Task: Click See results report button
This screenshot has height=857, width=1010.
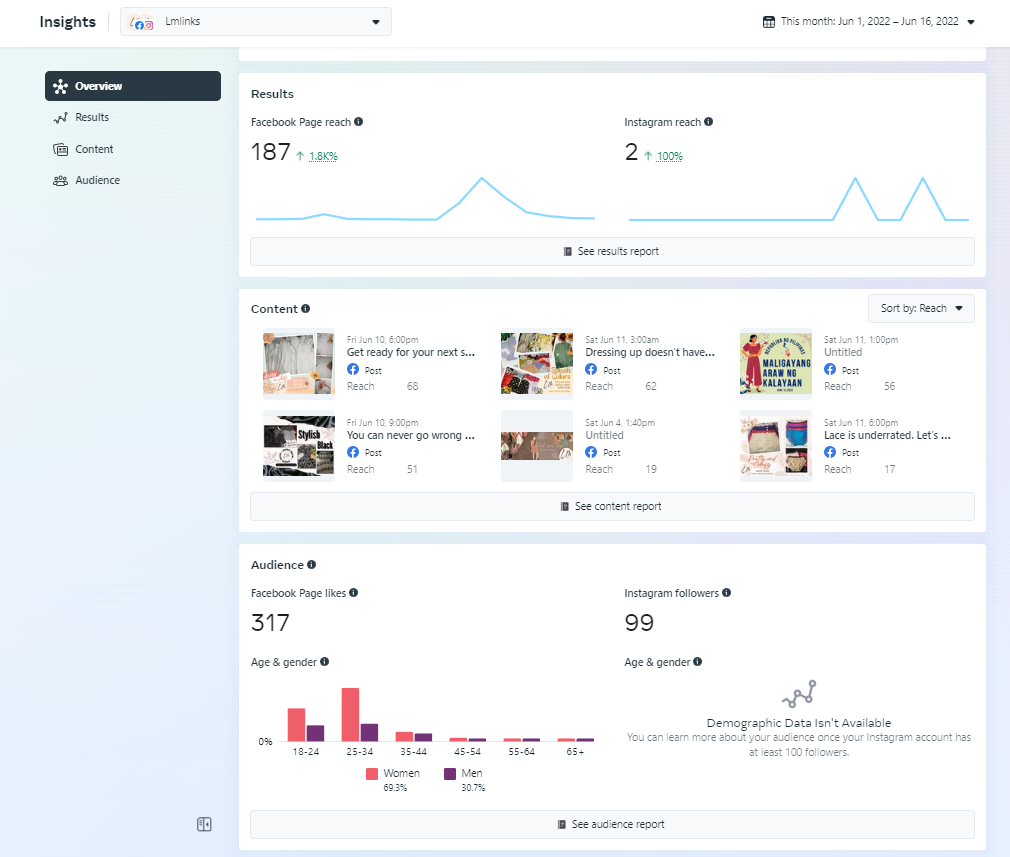Action: coord(612,251)
